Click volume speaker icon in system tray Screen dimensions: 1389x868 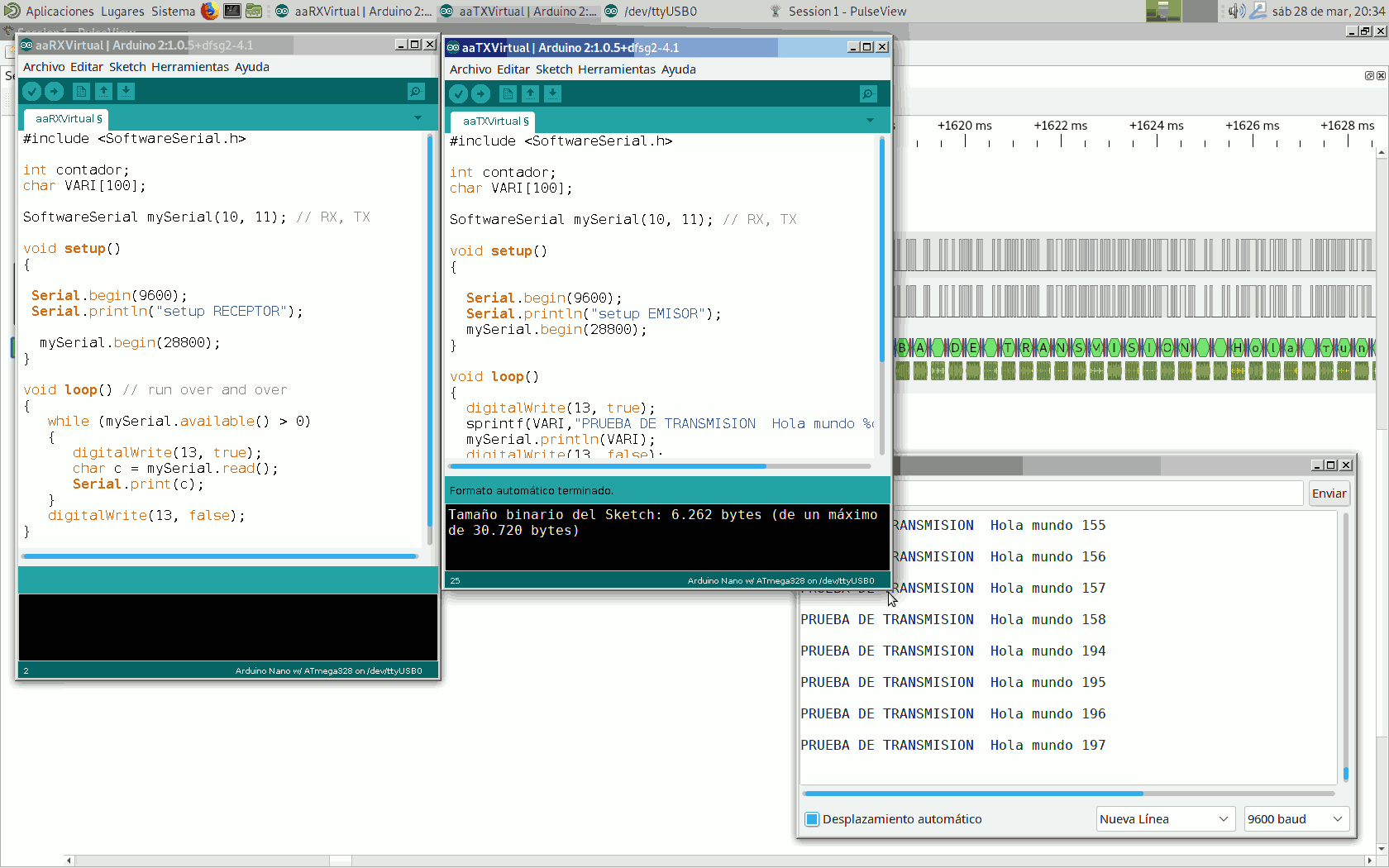pos(1236,11)
